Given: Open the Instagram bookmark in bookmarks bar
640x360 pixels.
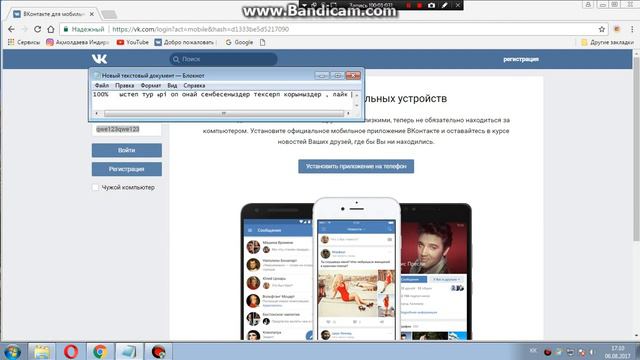Looking at the screenshot, I should pos(77,42).
